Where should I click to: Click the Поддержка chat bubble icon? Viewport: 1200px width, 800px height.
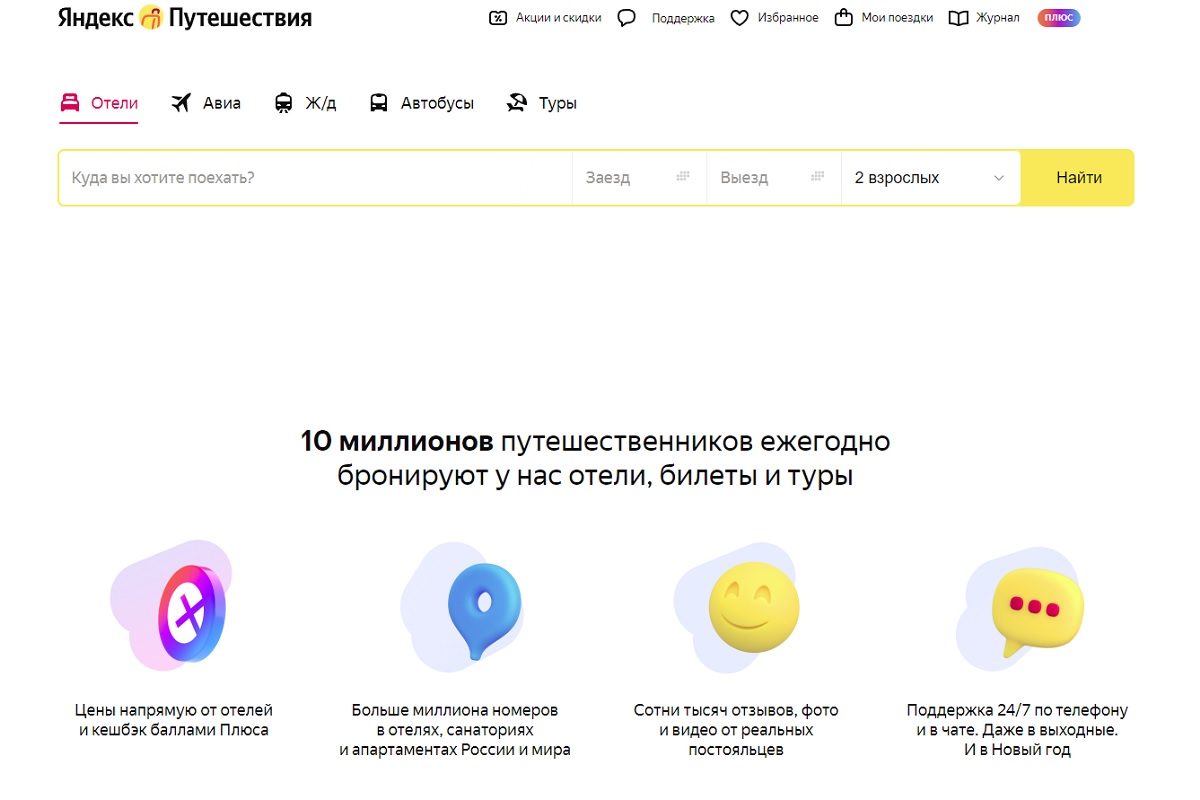(627, 18)
